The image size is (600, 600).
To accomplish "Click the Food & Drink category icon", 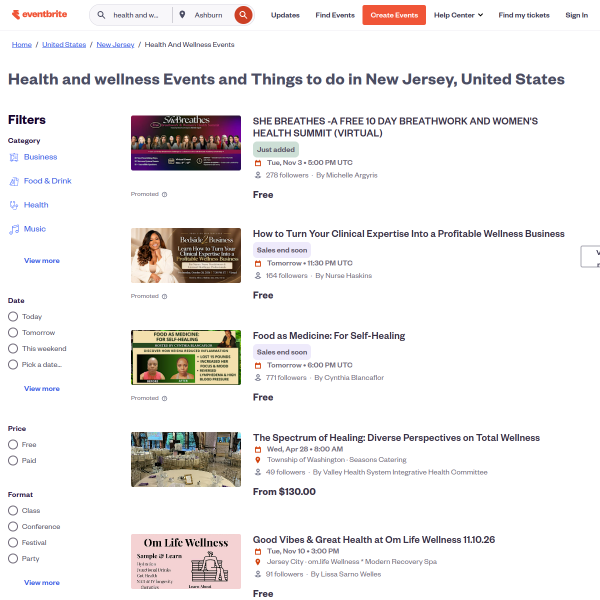I will [14, 181].
